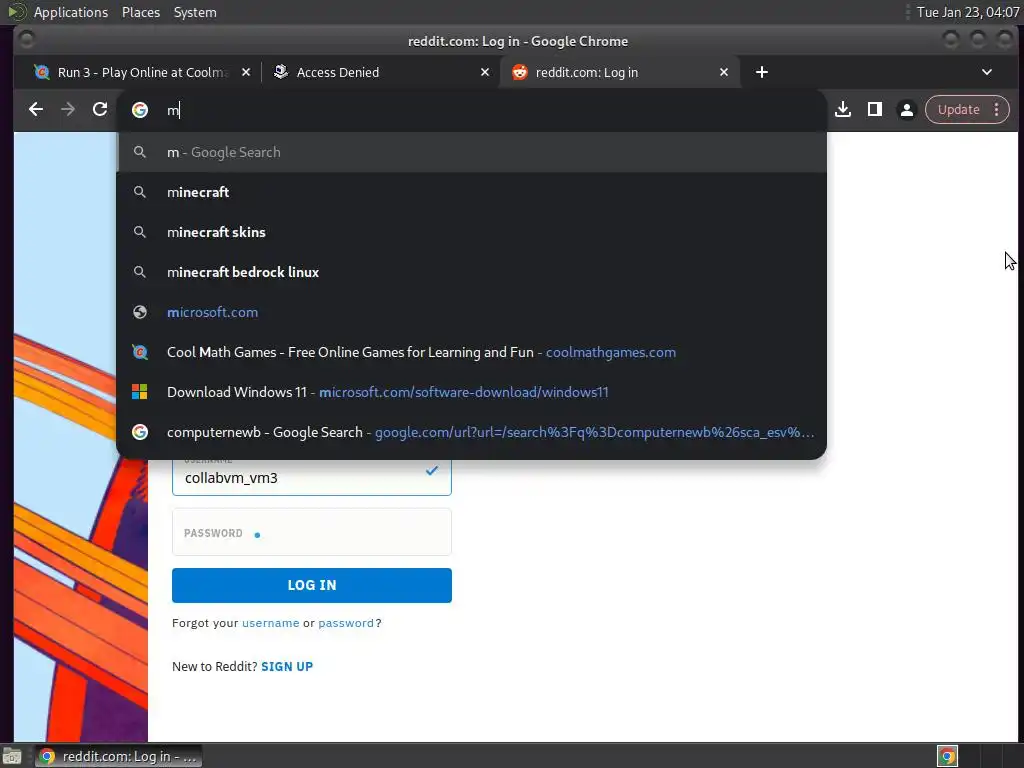This screenshot has height=768, width=1024.
Task: Click the Coolmath icon in suggestion list
Action: [140, 352]
